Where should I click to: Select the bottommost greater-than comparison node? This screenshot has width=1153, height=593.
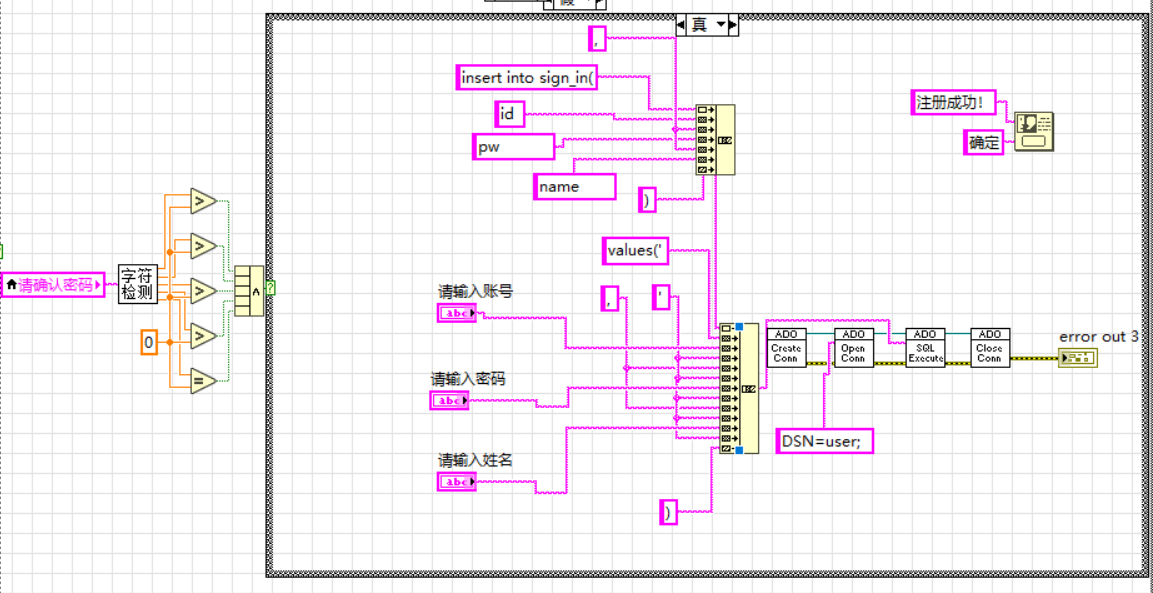tap(204, 336)
